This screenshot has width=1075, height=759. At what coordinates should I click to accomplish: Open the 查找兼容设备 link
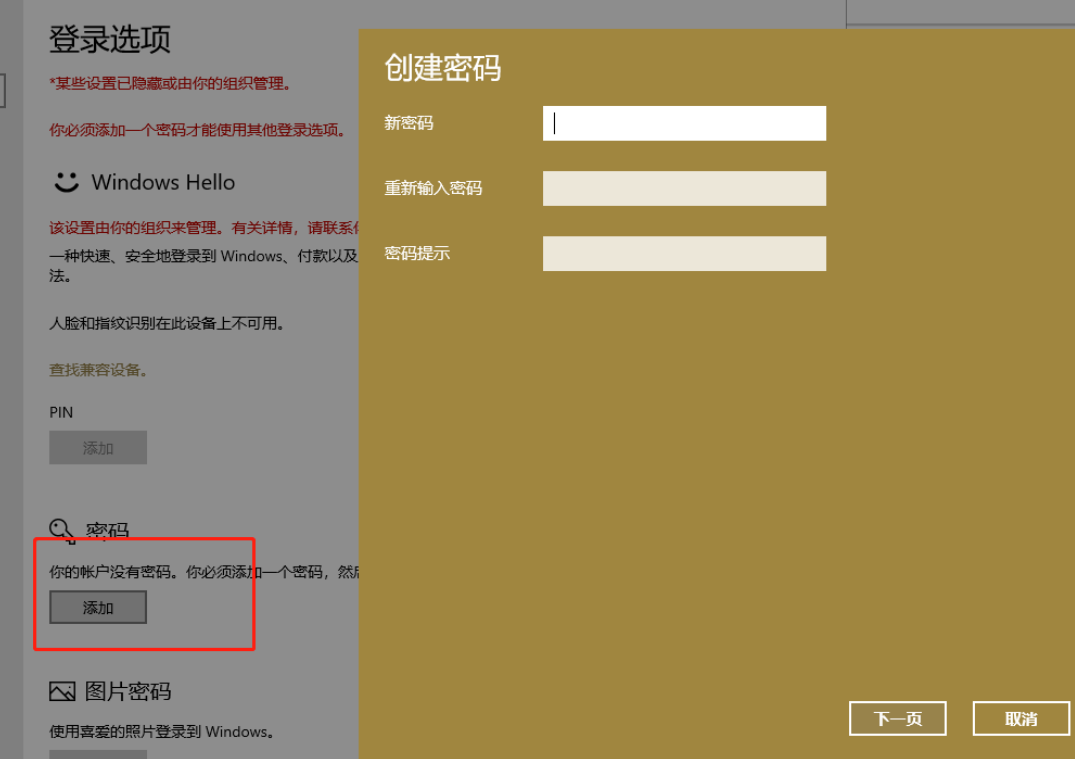click(99, 370)
